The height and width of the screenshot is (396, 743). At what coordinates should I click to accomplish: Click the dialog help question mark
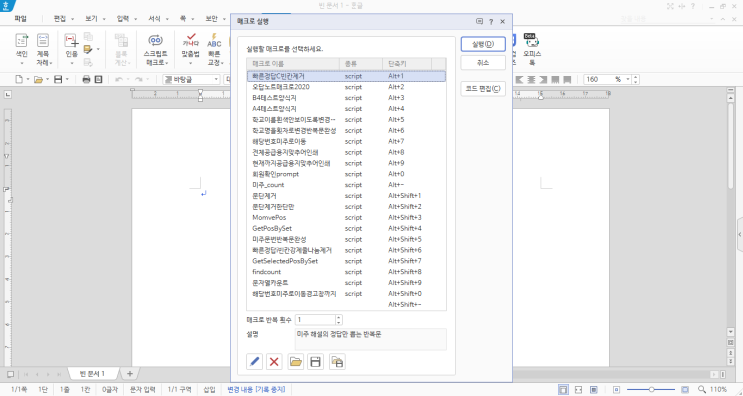(491, 22)
